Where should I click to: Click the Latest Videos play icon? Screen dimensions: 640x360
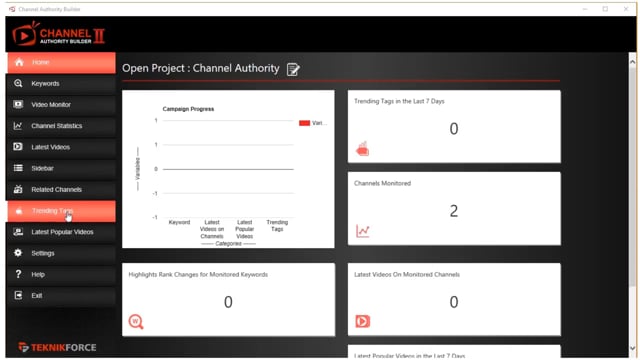pos(18,147)
